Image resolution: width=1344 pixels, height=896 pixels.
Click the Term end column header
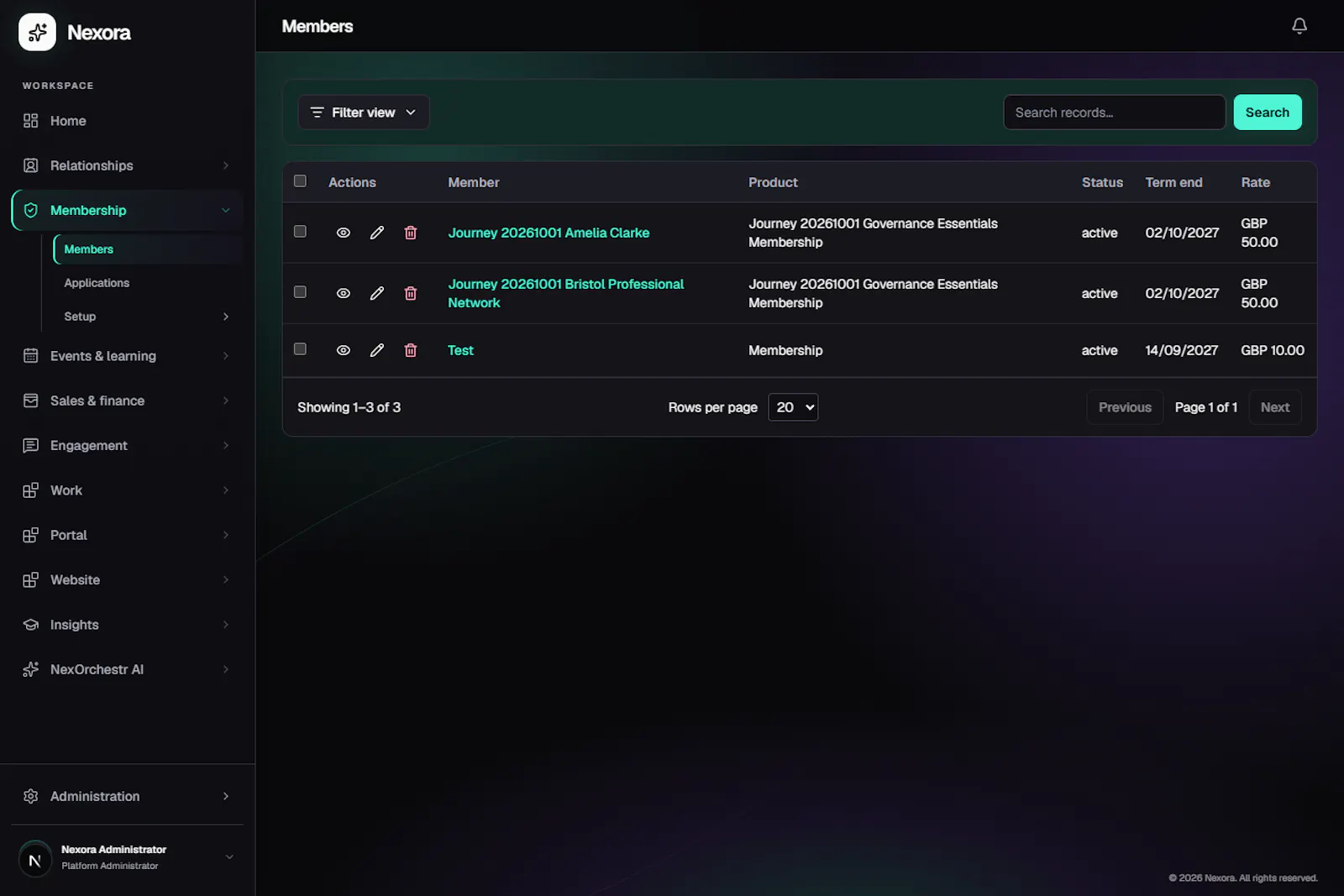[x=1173, y=182]
